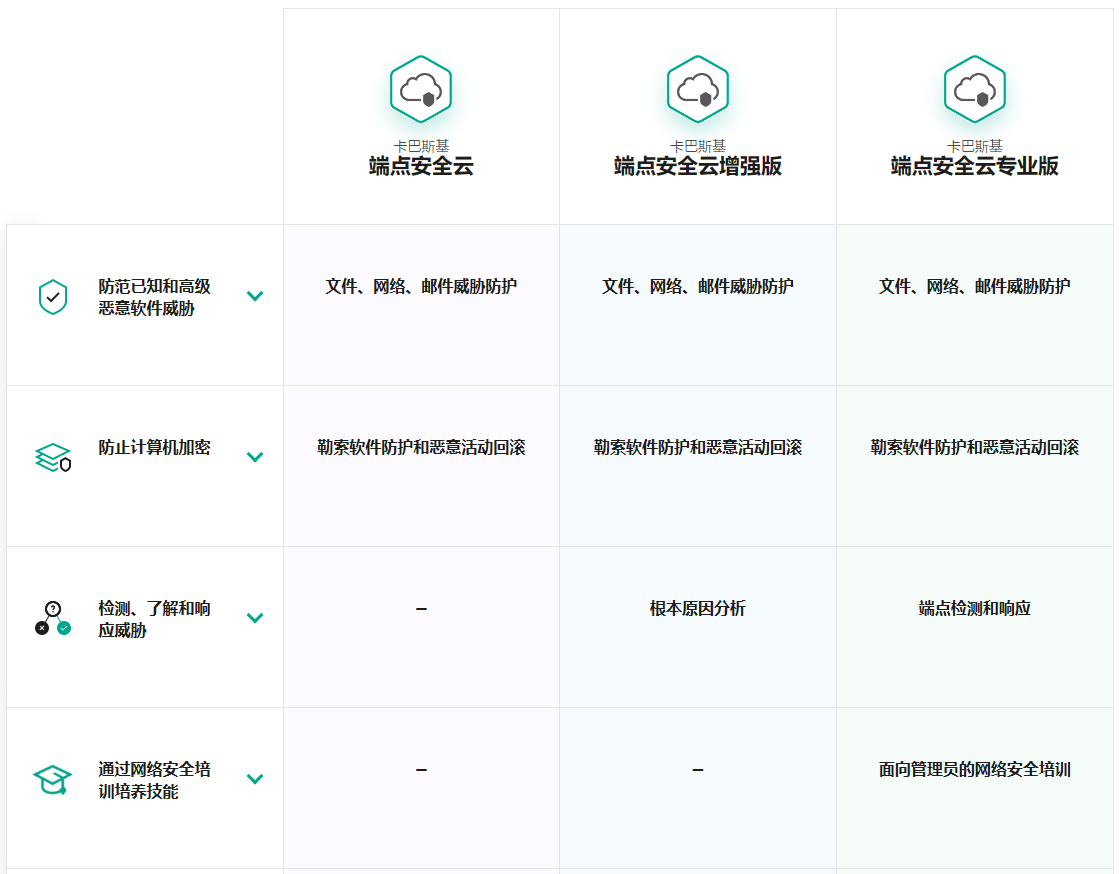Click the 面向管理员的网络安全培训 cell
The height and width of the screenshot is (874, 1119).
[x=975, y=770]
